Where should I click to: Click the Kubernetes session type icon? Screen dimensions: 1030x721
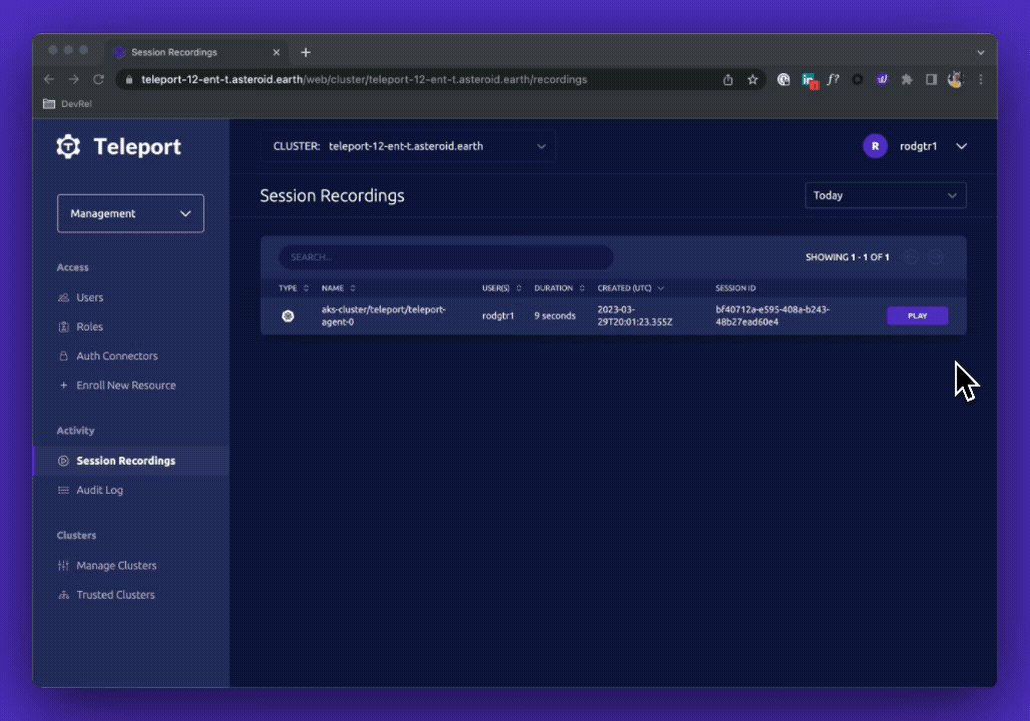tap(288, 316)
